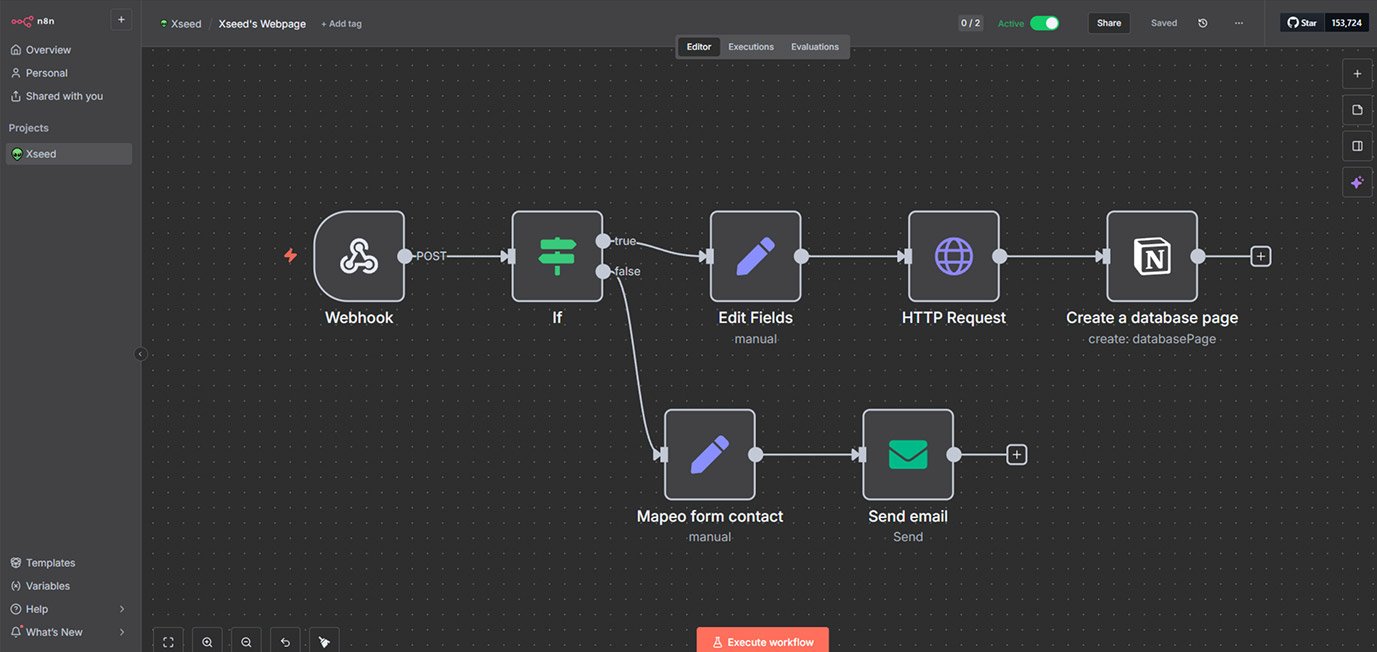Switch to the Executions tab

[750, 46]
